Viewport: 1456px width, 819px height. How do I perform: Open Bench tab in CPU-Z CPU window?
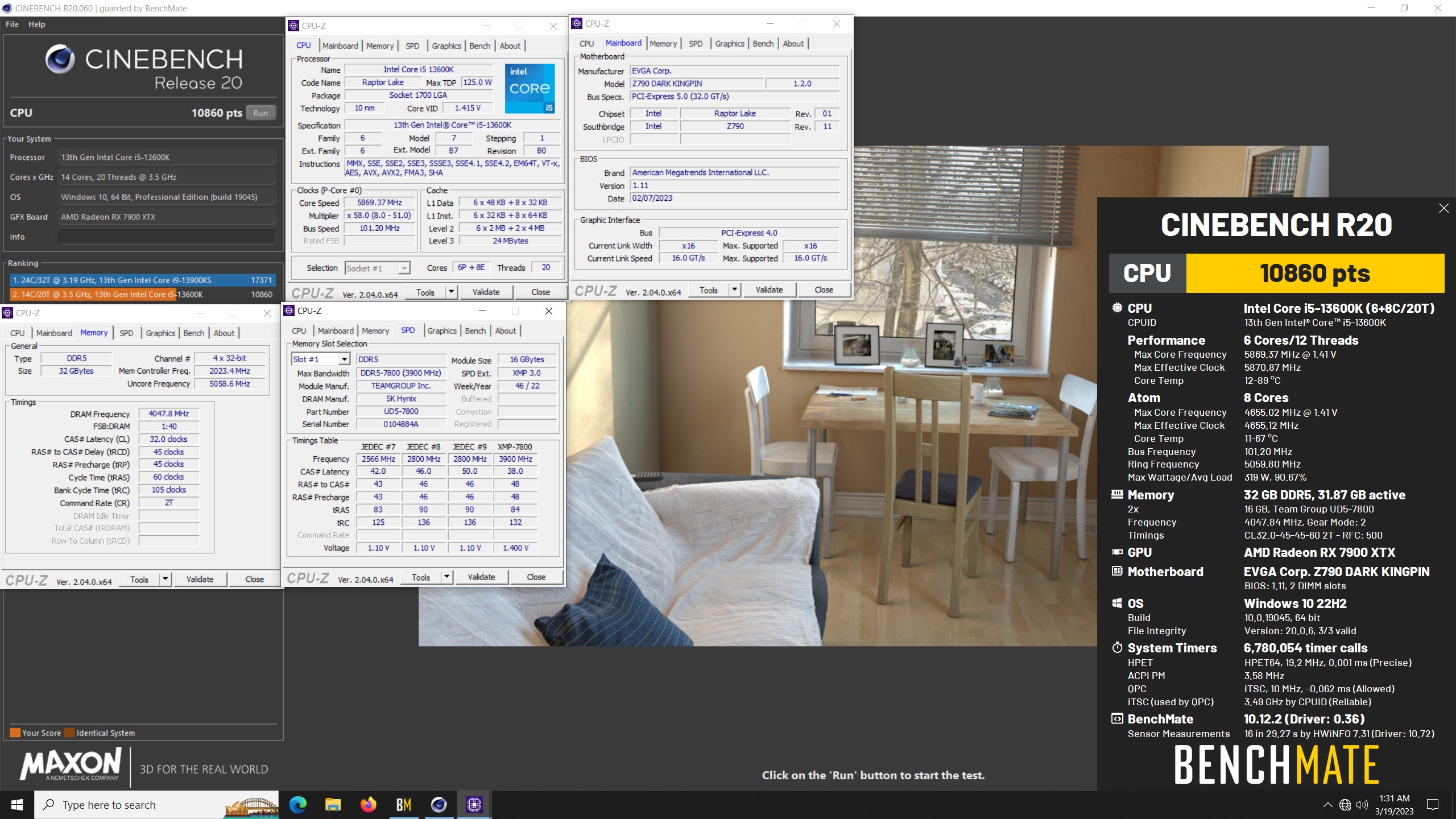coord(479,45)
